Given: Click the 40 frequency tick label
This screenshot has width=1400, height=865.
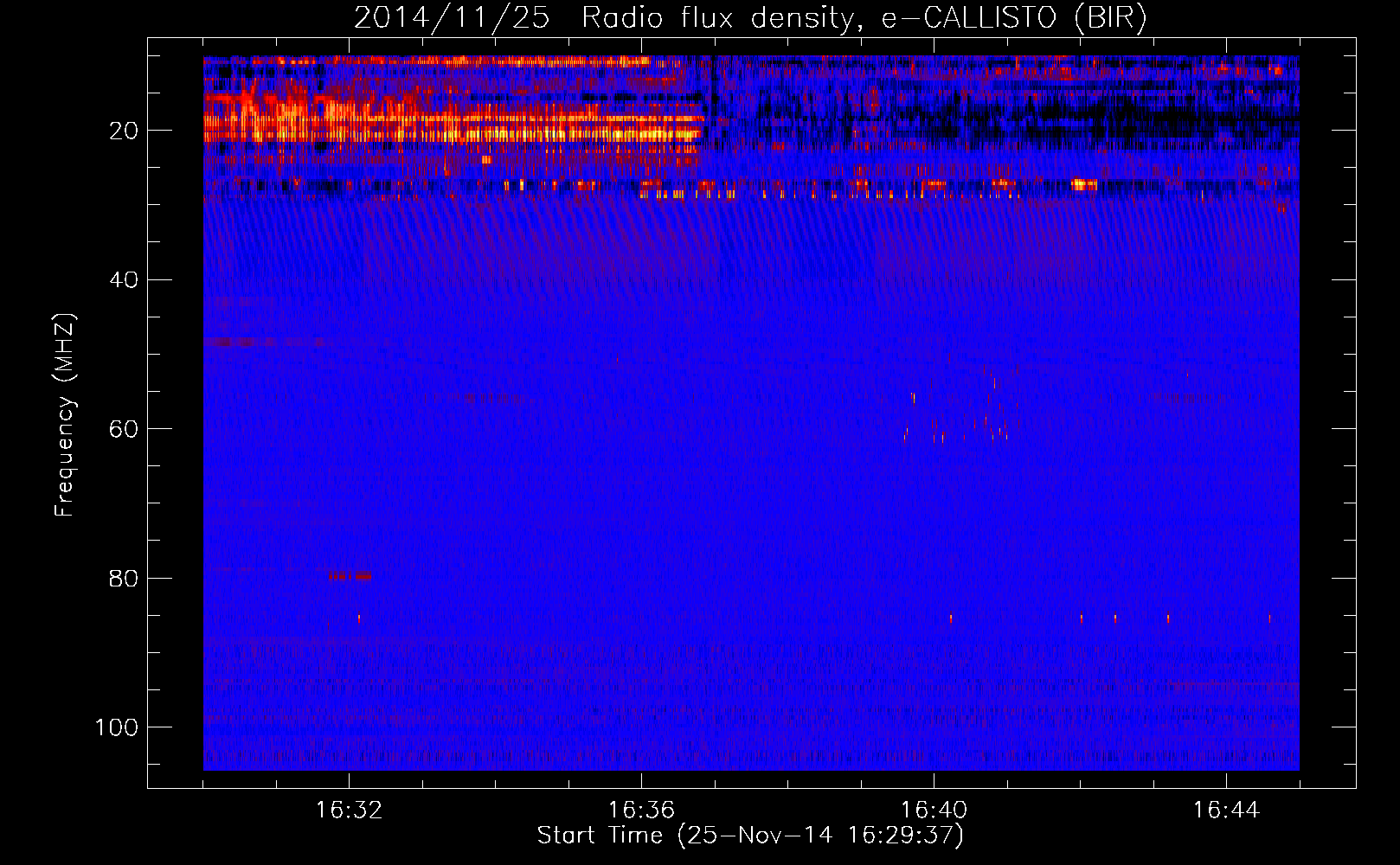Looking at the screenshot, I should 124,280.
